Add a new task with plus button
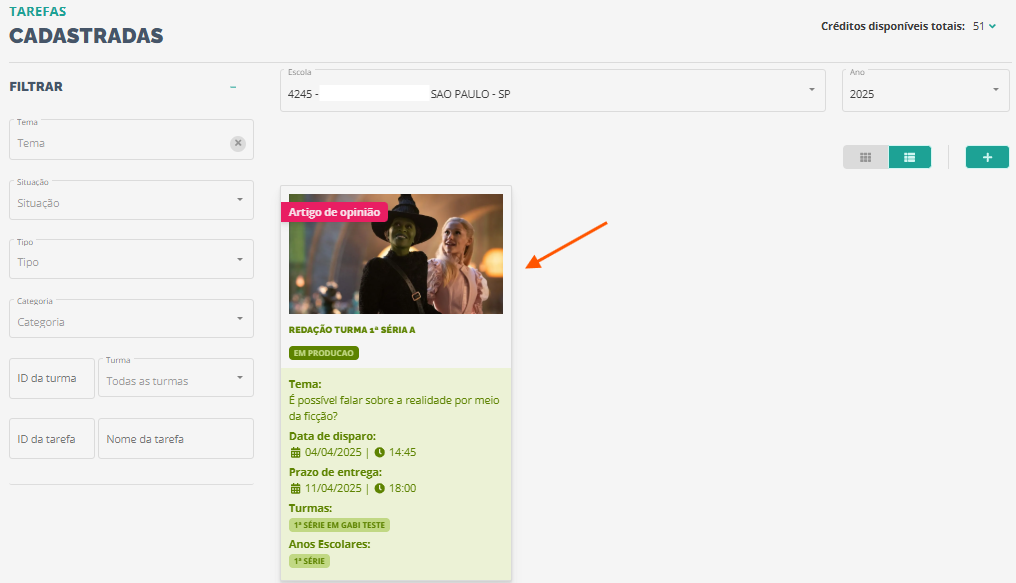Screen dimensions: 1016x583 click(987, 157)
